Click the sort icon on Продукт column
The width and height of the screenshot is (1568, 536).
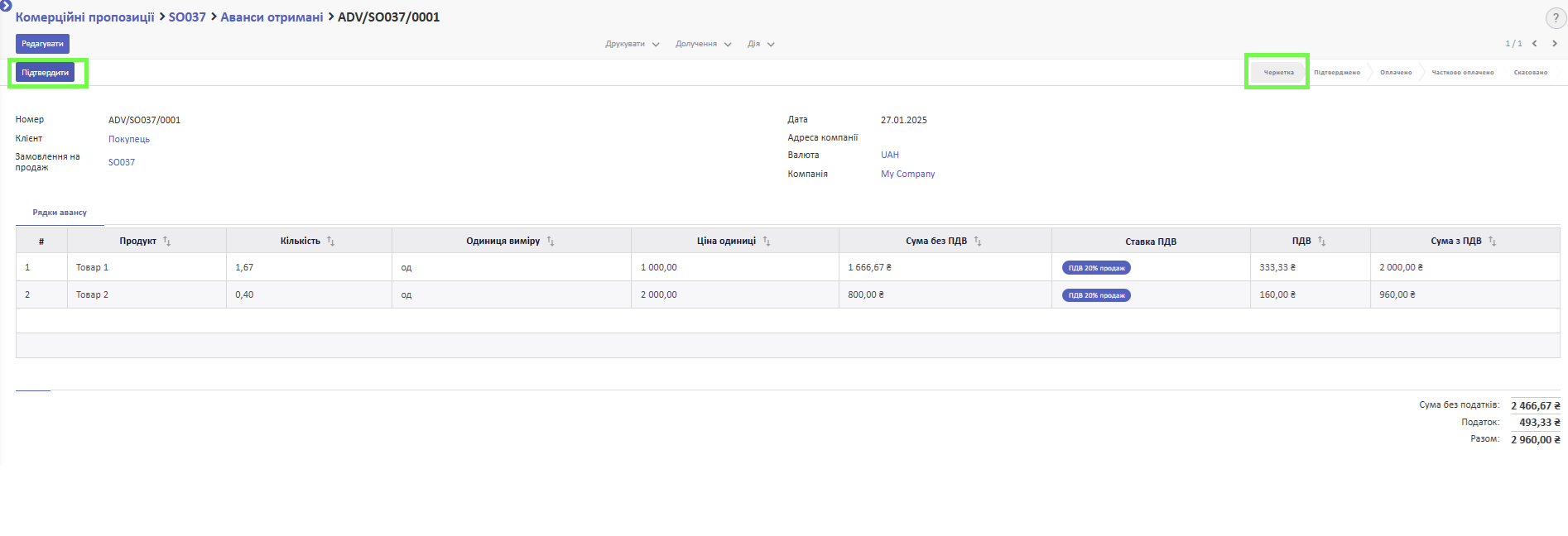(x=166, y=242)
